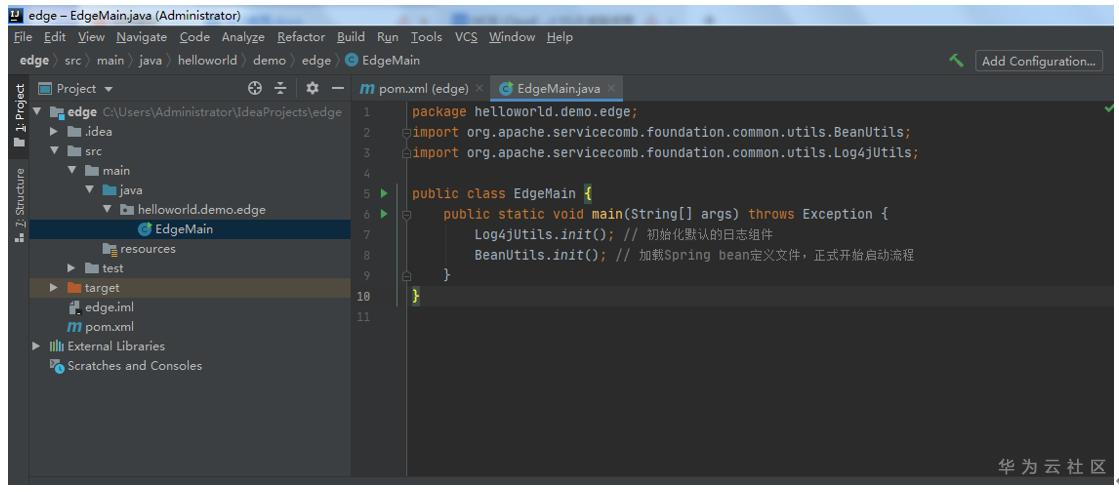Toggle the 7: Structure side tool window
The image size is (1119, 492).
point(19,204)
